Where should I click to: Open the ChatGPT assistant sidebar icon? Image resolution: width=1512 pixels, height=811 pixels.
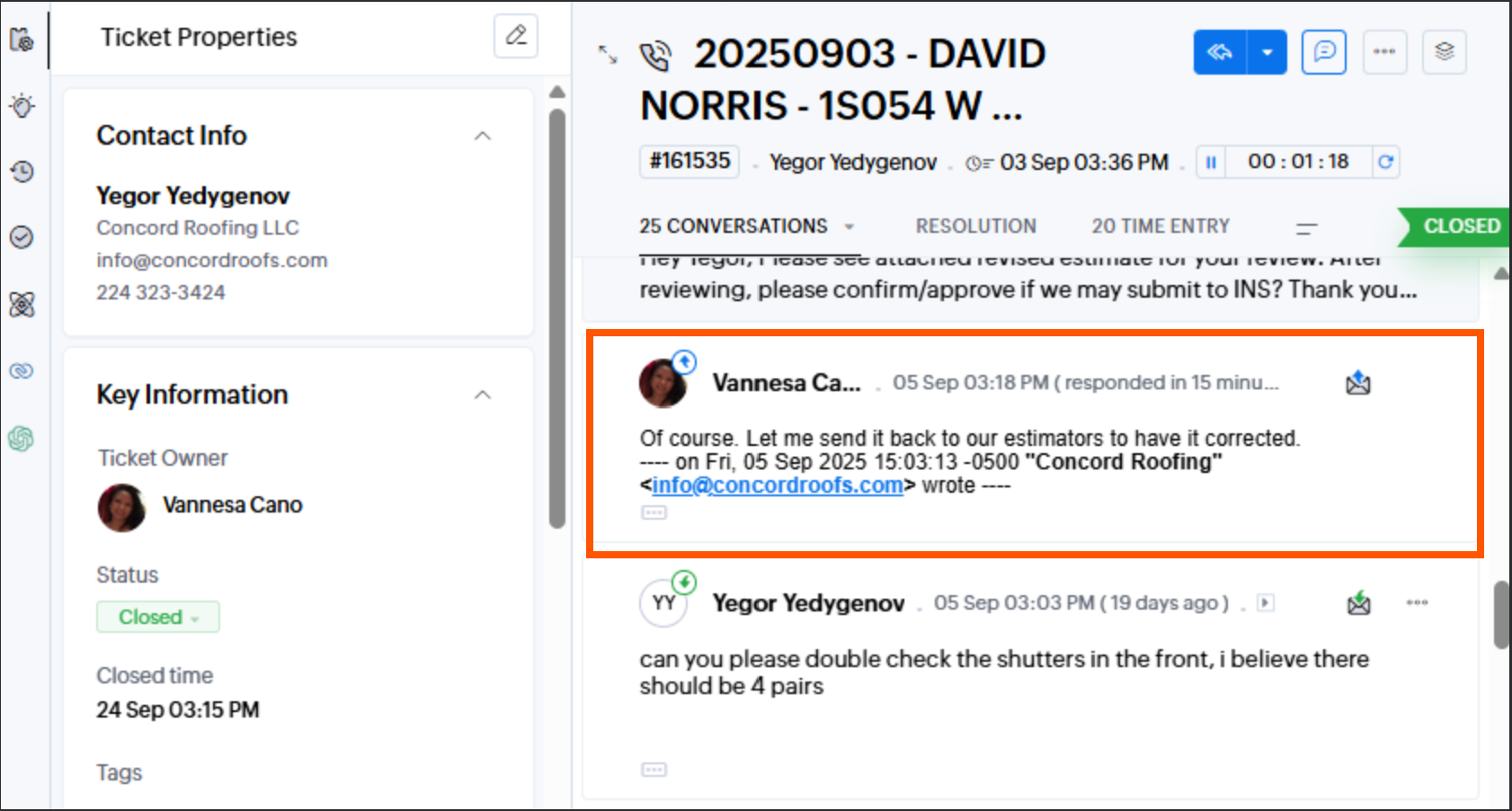coord(22,438)
